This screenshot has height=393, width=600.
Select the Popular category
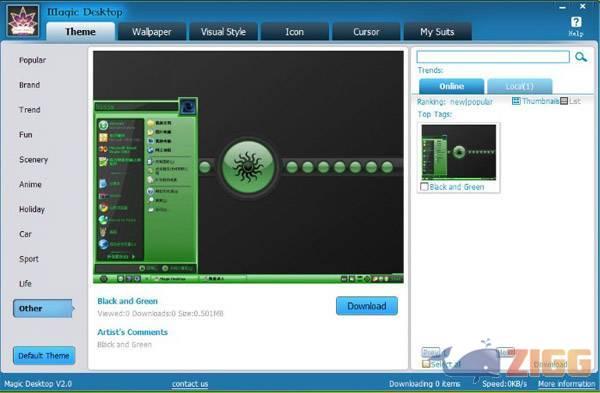tap(32, 60)
